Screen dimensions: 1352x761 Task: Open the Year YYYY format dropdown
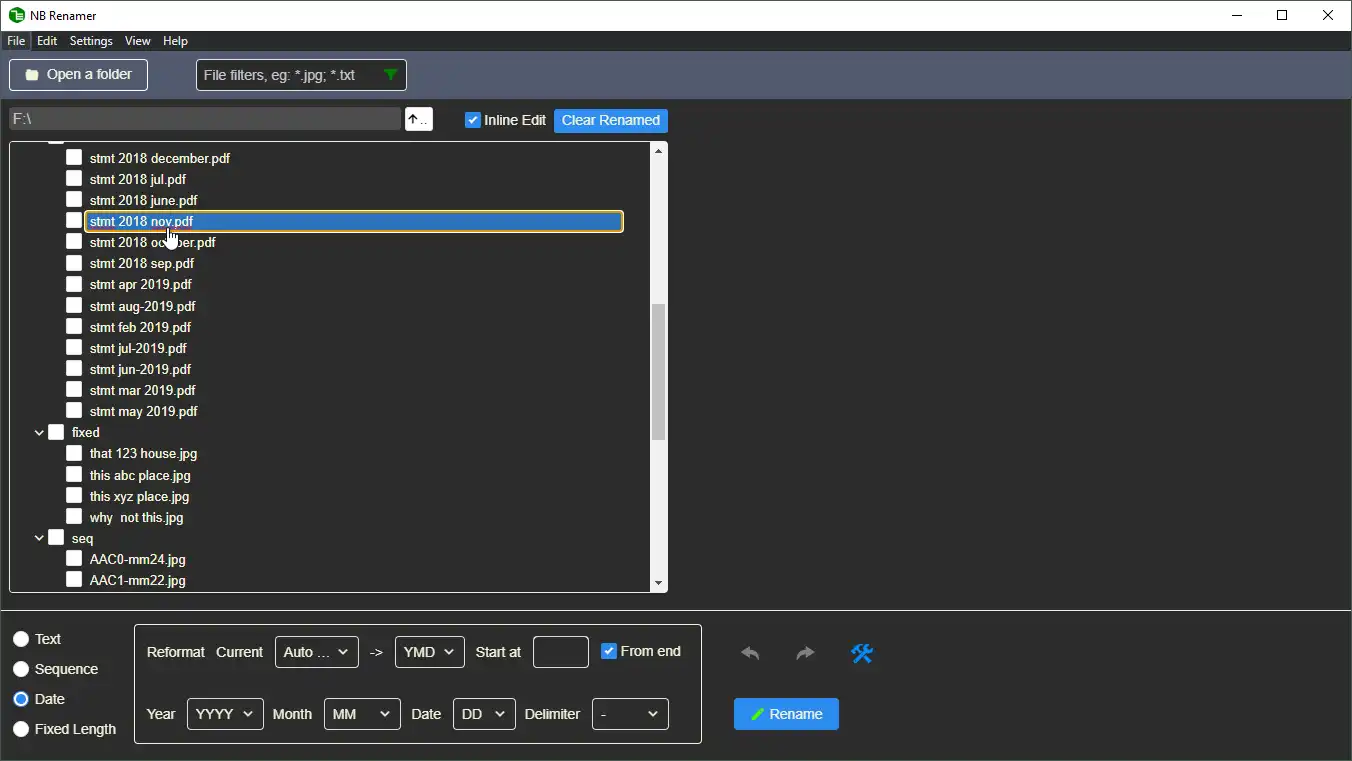click(225, 714)
